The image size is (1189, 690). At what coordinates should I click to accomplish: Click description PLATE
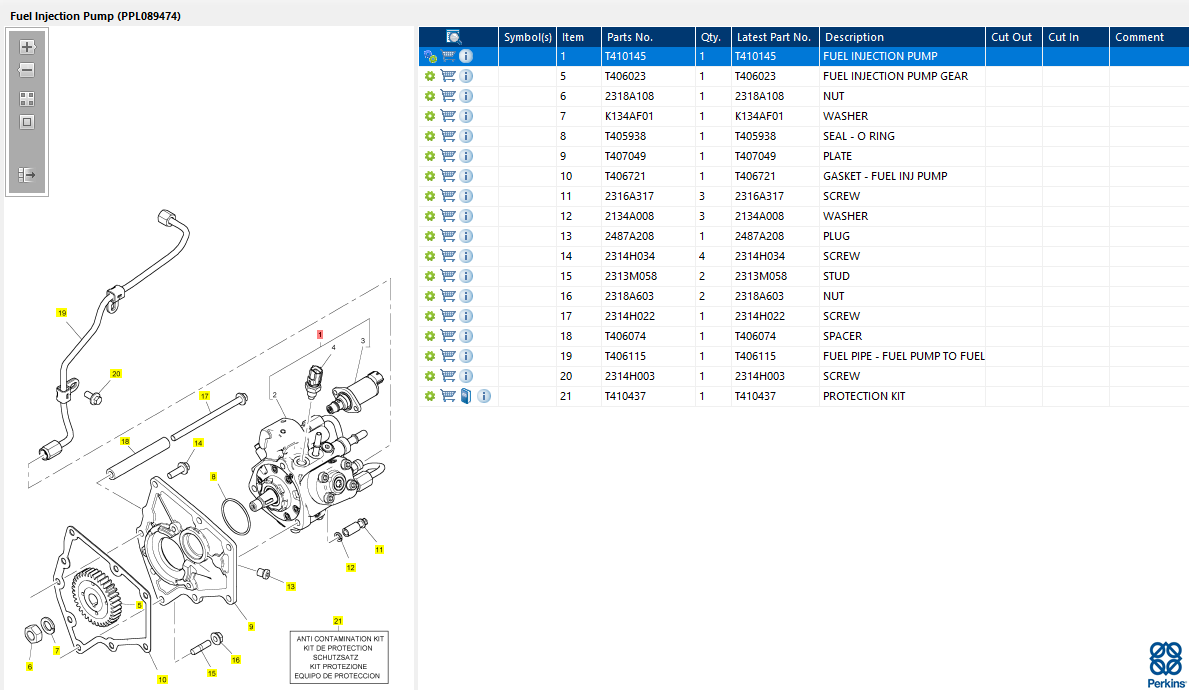837,156
